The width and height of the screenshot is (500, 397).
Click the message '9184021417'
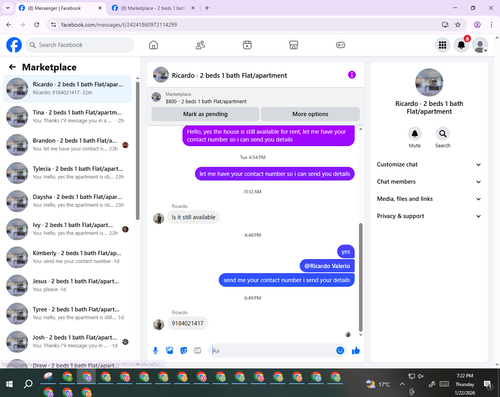tap(187, 323)
